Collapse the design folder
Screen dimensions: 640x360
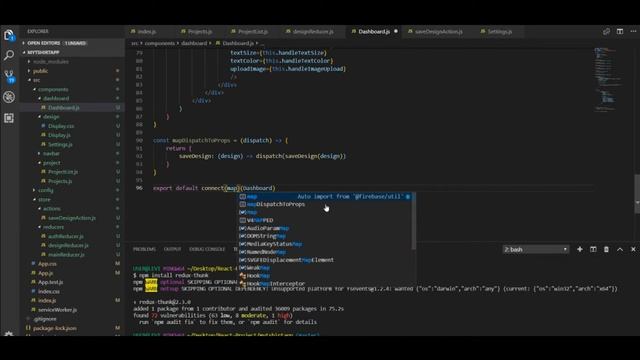(39, 117)
